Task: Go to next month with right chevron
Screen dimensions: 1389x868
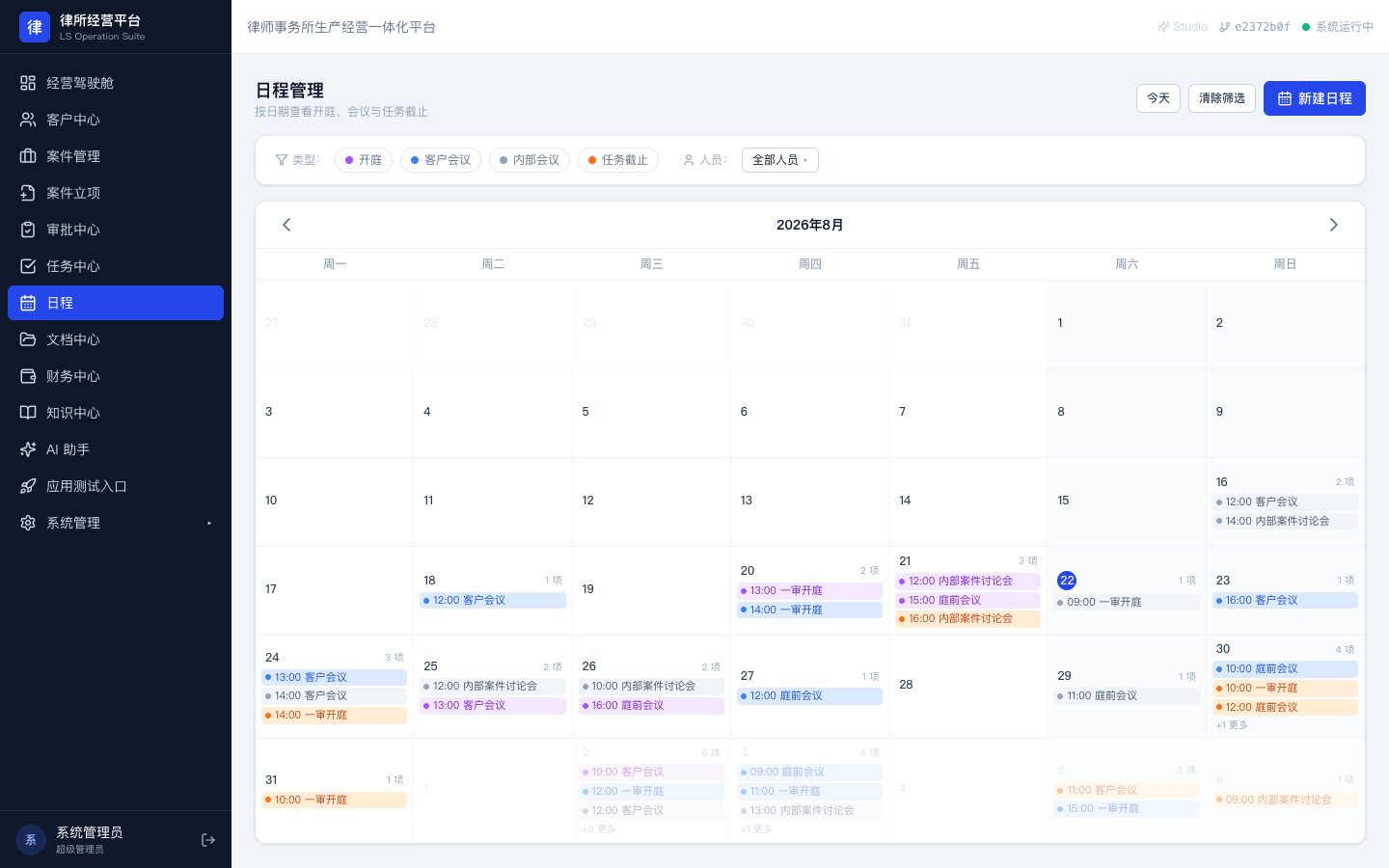Action: (1334, 225)
